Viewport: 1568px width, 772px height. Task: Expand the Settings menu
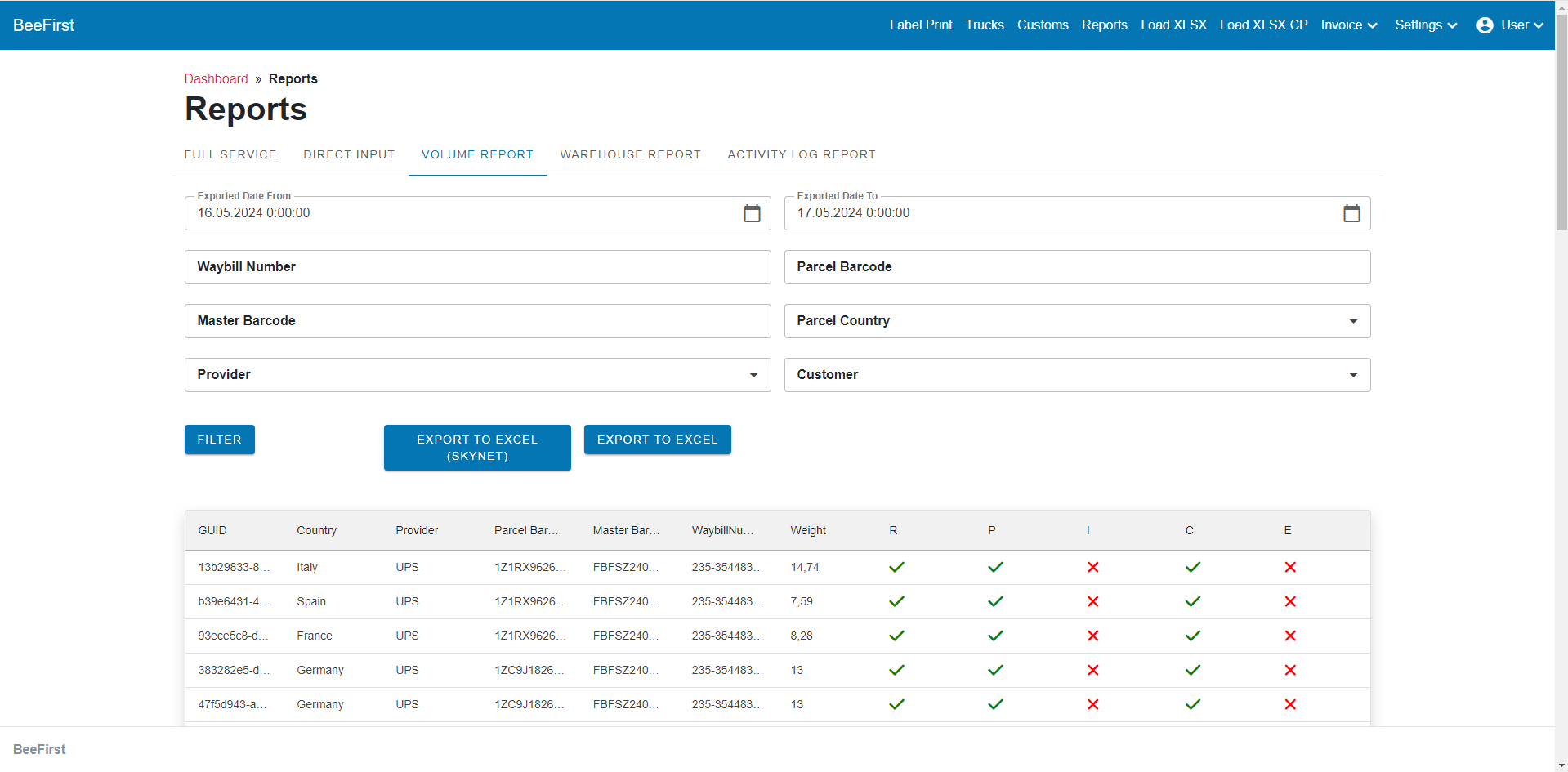point(1426,25)
